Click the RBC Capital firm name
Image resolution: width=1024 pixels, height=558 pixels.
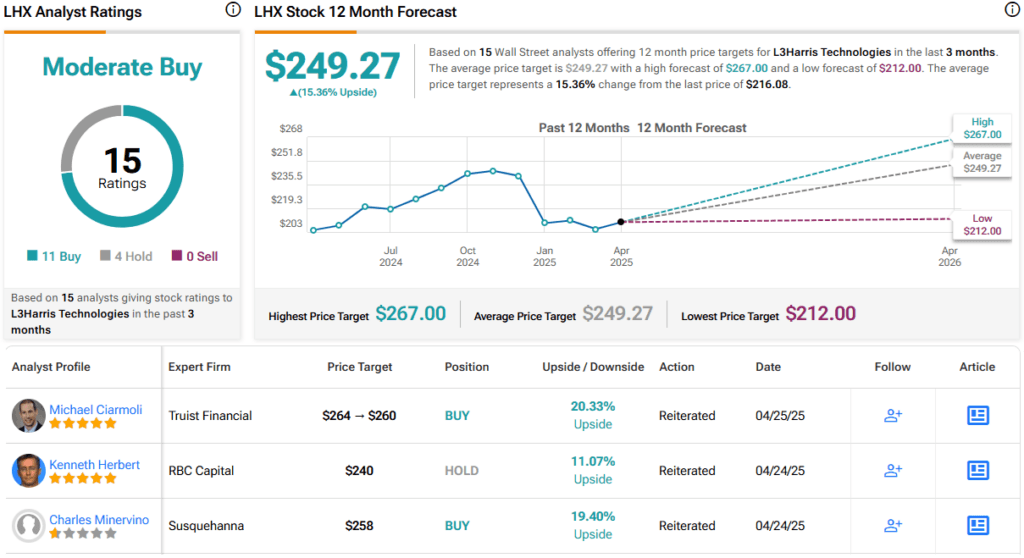coord(201,470)
